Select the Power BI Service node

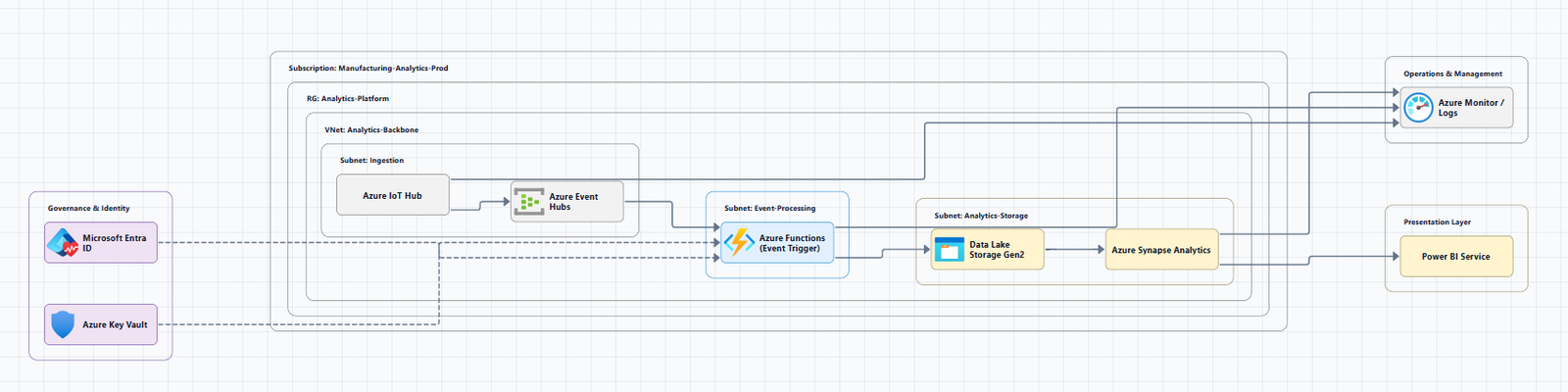pos(1455,257)
